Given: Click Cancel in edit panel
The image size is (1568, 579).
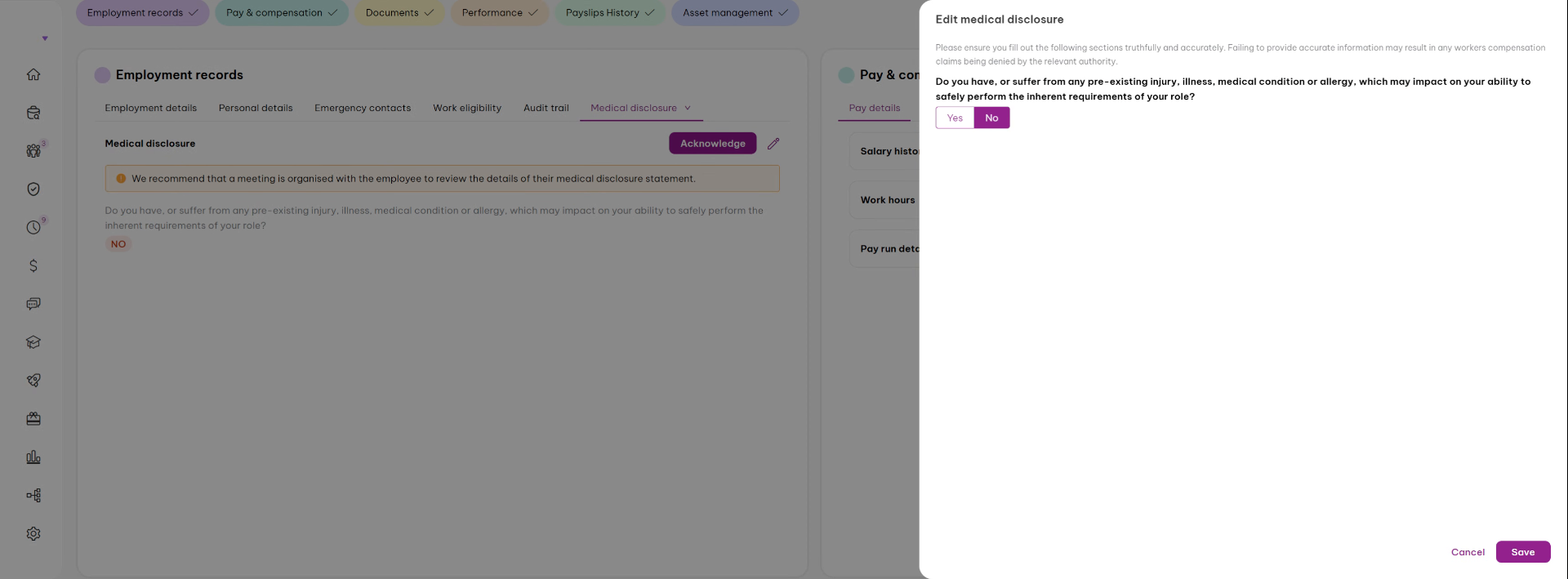Looking at the screenshot, I should click(x=1468, y=552).
